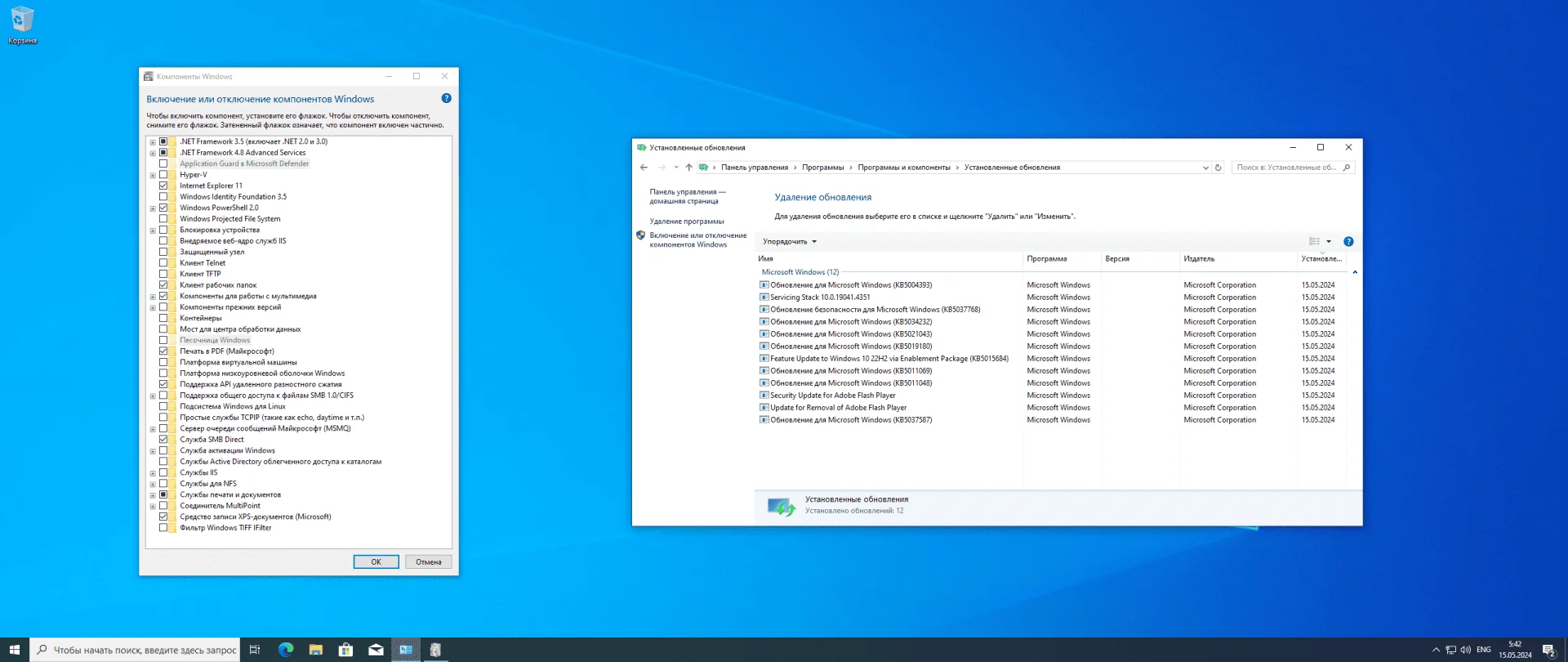Open Панель управления — домашняя страница link
The image size is (1568, 662).
pyautogui.click(x=688, y=196)
